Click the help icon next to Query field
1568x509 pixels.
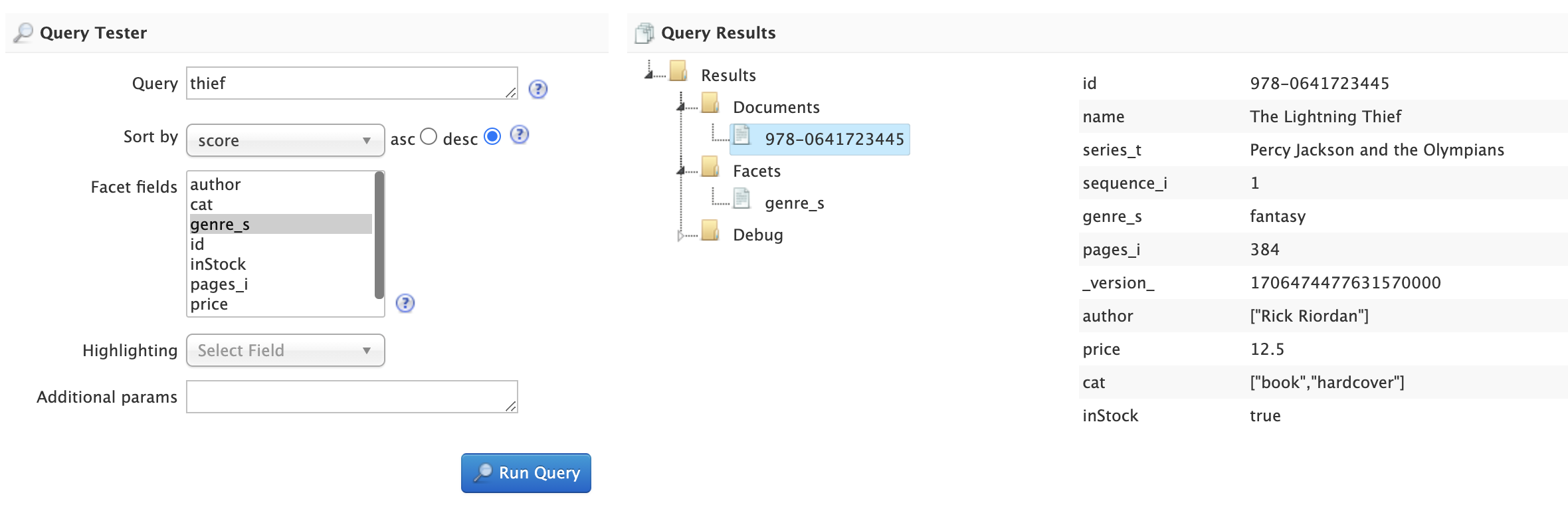[x=538, y=89]
